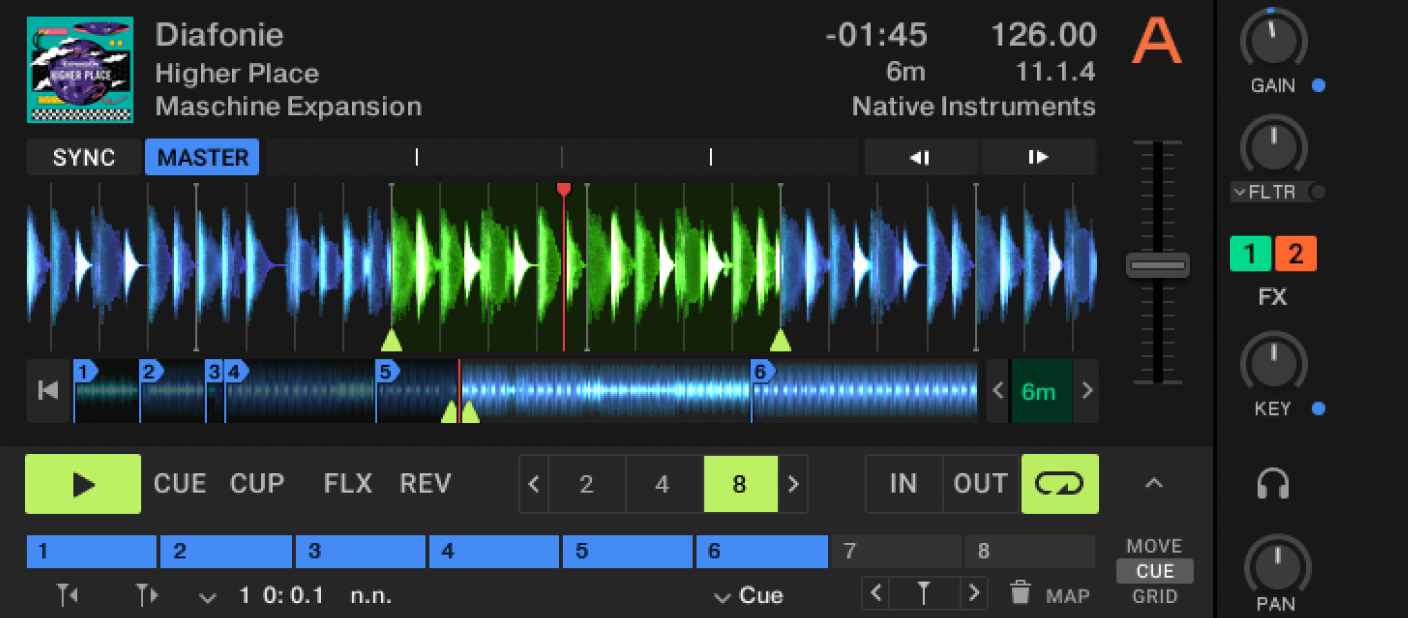Click the loop OUT button
The image size is (1408, 618).
980,484
